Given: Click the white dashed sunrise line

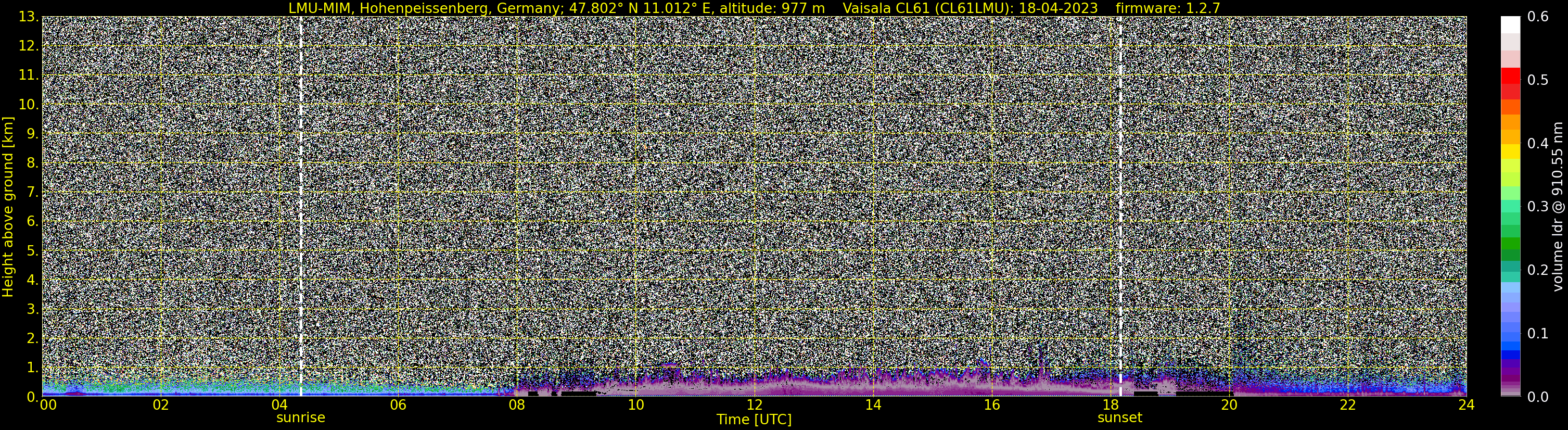Looking at the screenshot, I should (301, 207).
